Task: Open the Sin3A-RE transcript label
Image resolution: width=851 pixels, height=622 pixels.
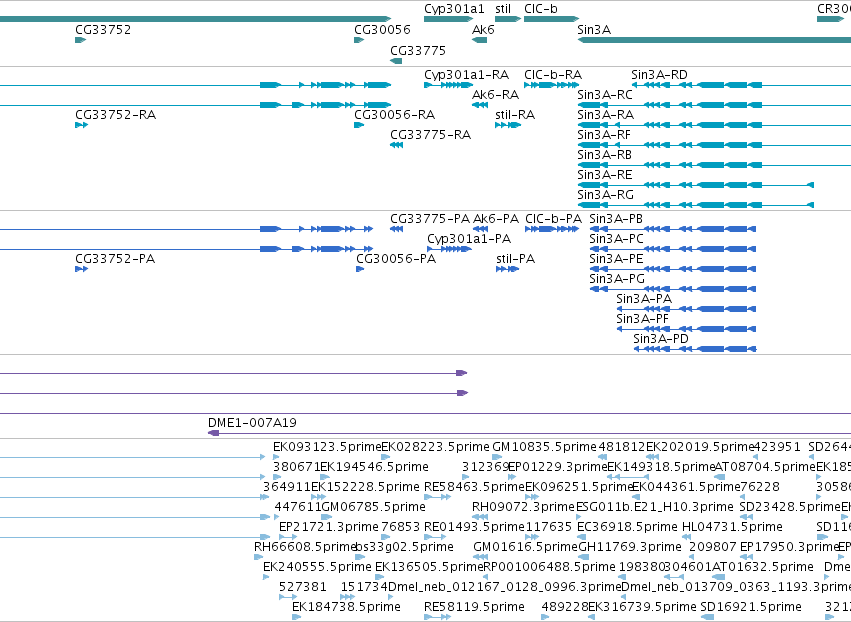Action: [x=605, y=175]
